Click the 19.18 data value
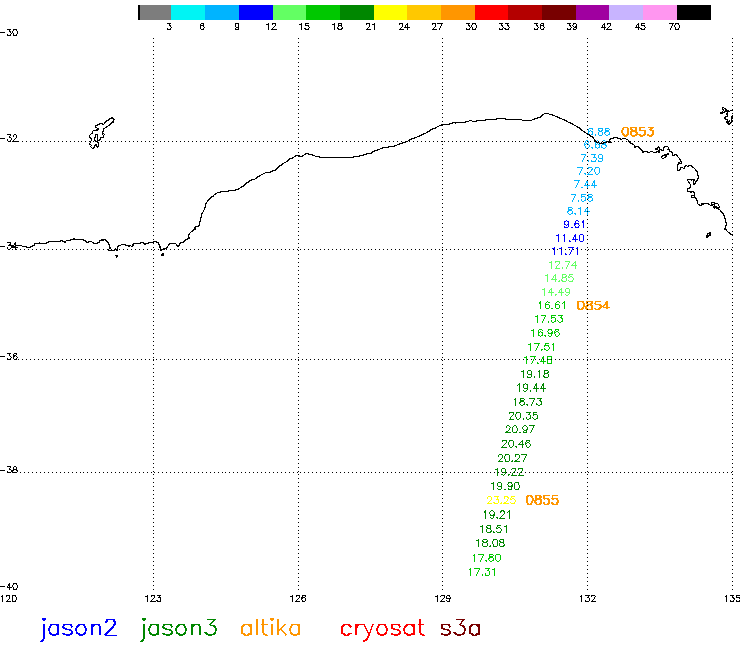Image resolution: width=740 pixels, height=650 pixels. (535, 374)
